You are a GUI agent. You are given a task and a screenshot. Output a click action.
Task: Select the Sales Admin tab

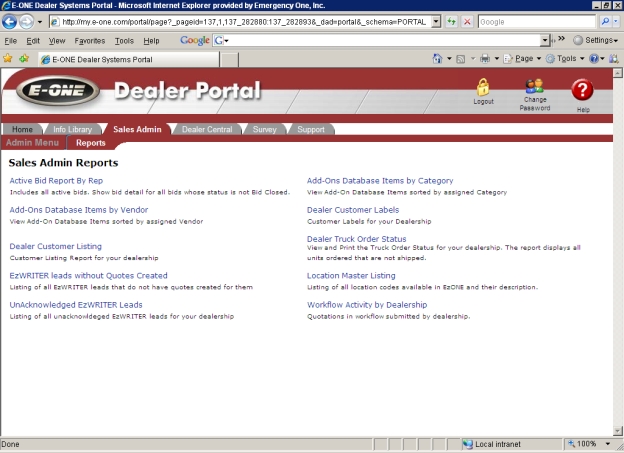(x=137, y=129)
